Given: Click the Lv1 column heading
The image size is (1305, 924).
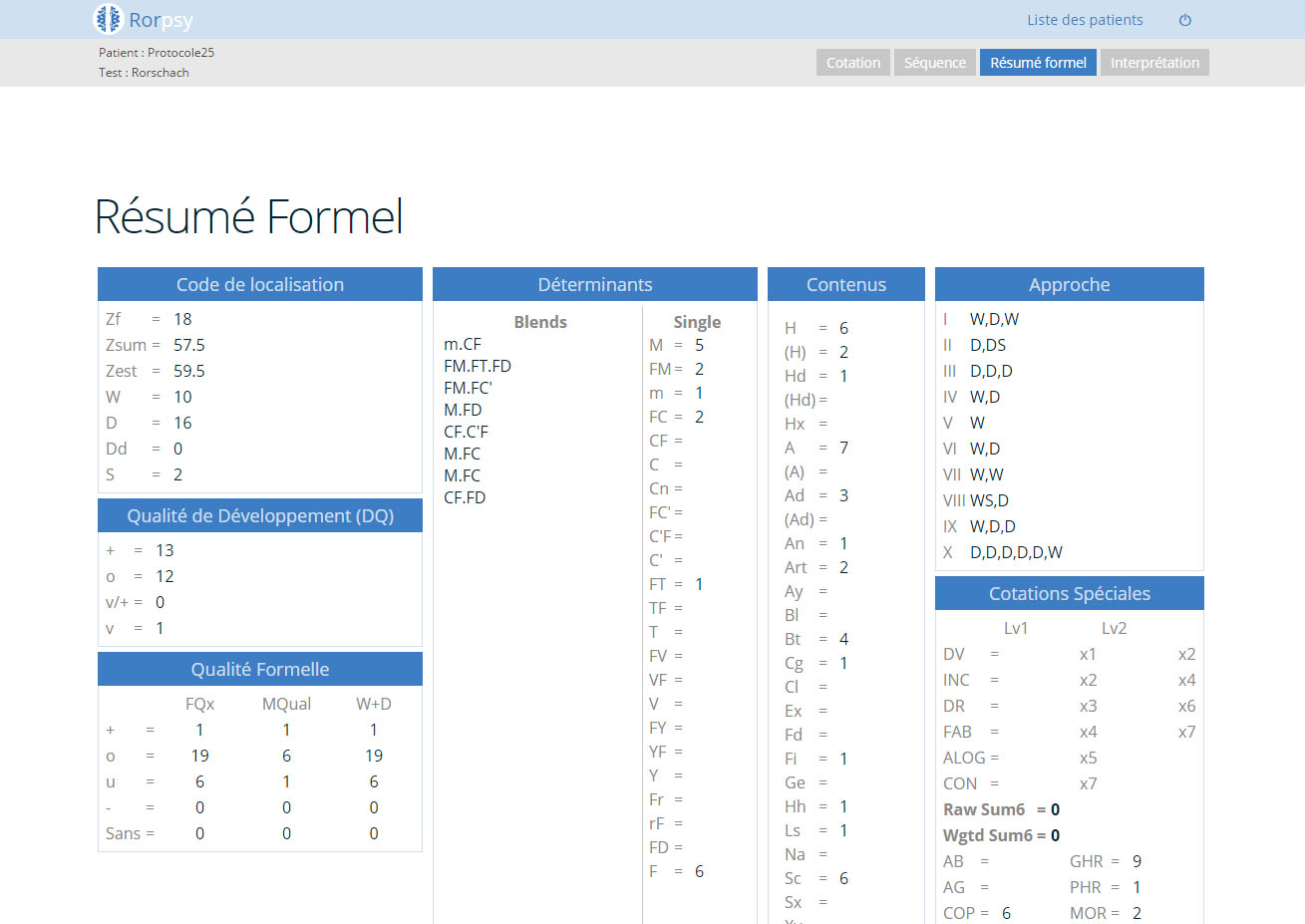Looking at the screenshot, I should click(1016, 628).
